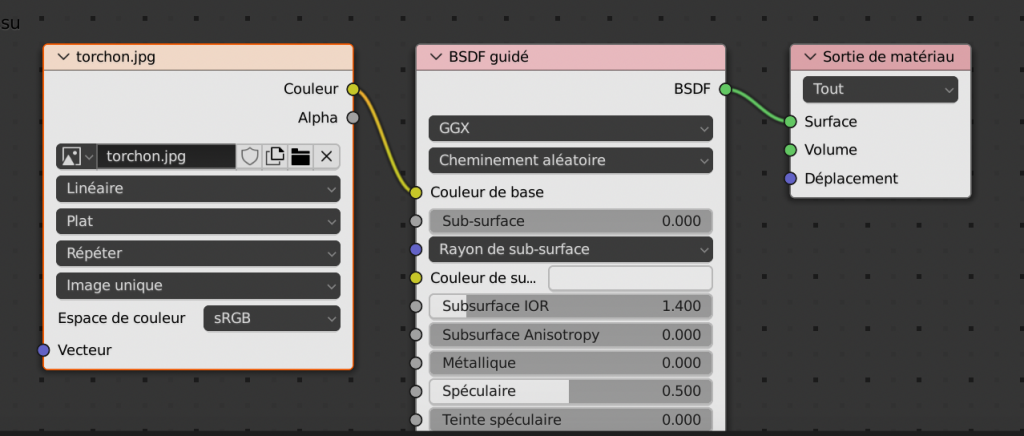Viewport: 1024px width, 436px height.
Task: Click the new image duplicate icon
Action: click(275, 156)
